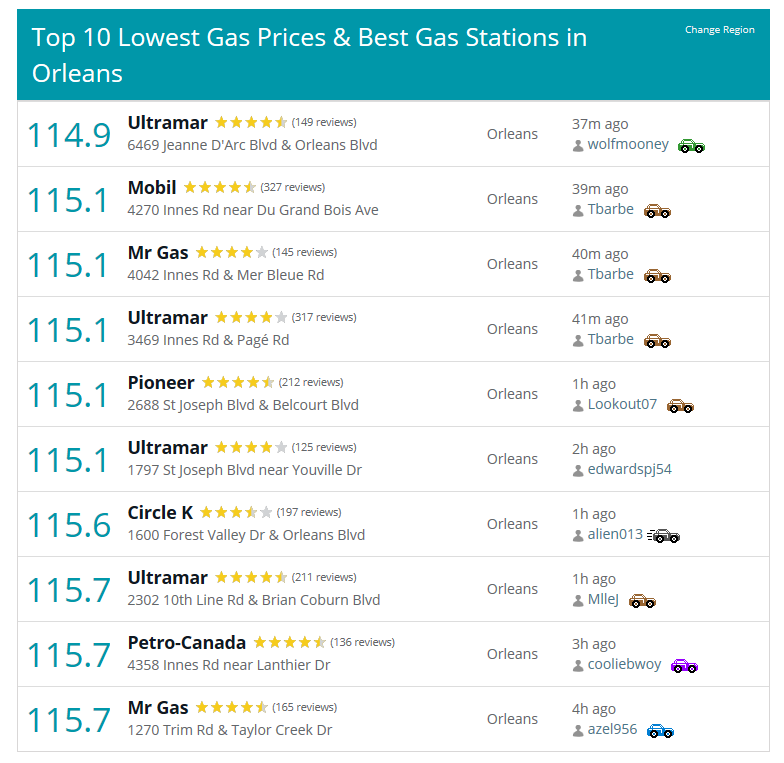Open the Mobil station on Innes Rd
Screen dimensions: 784x763
click(x=152, y=188)
